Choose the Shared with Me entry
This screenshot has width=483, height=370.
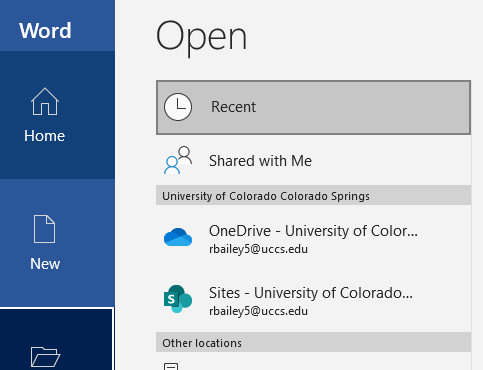point(313,161)
